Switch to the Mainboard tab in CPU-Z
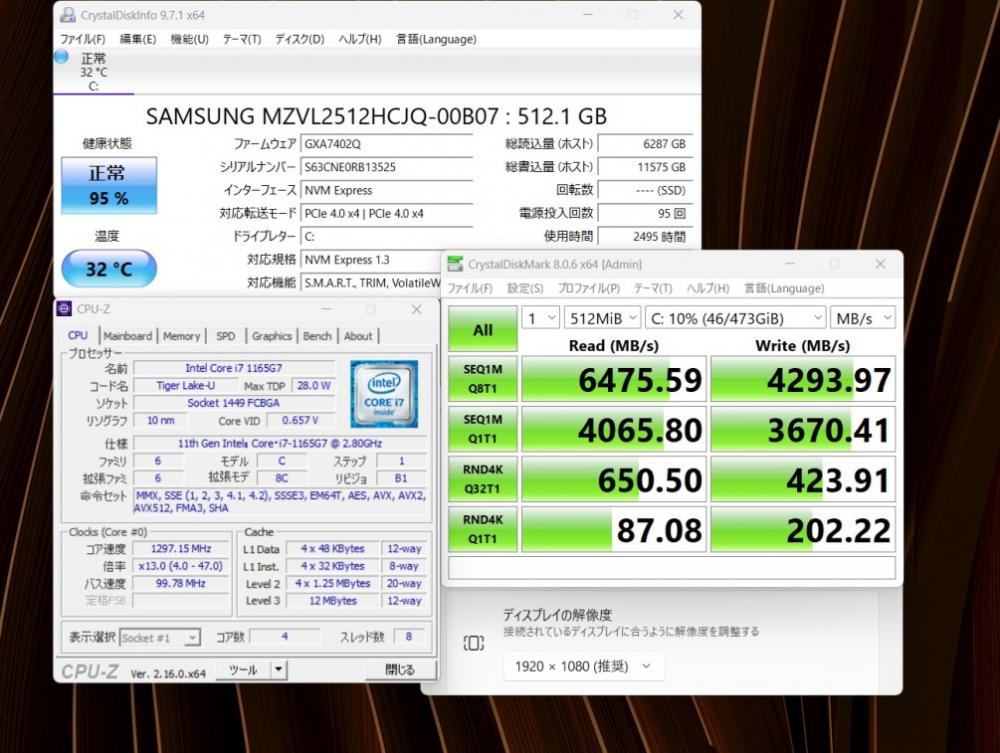Screen dimensions: 1000x753 (128, 336)
